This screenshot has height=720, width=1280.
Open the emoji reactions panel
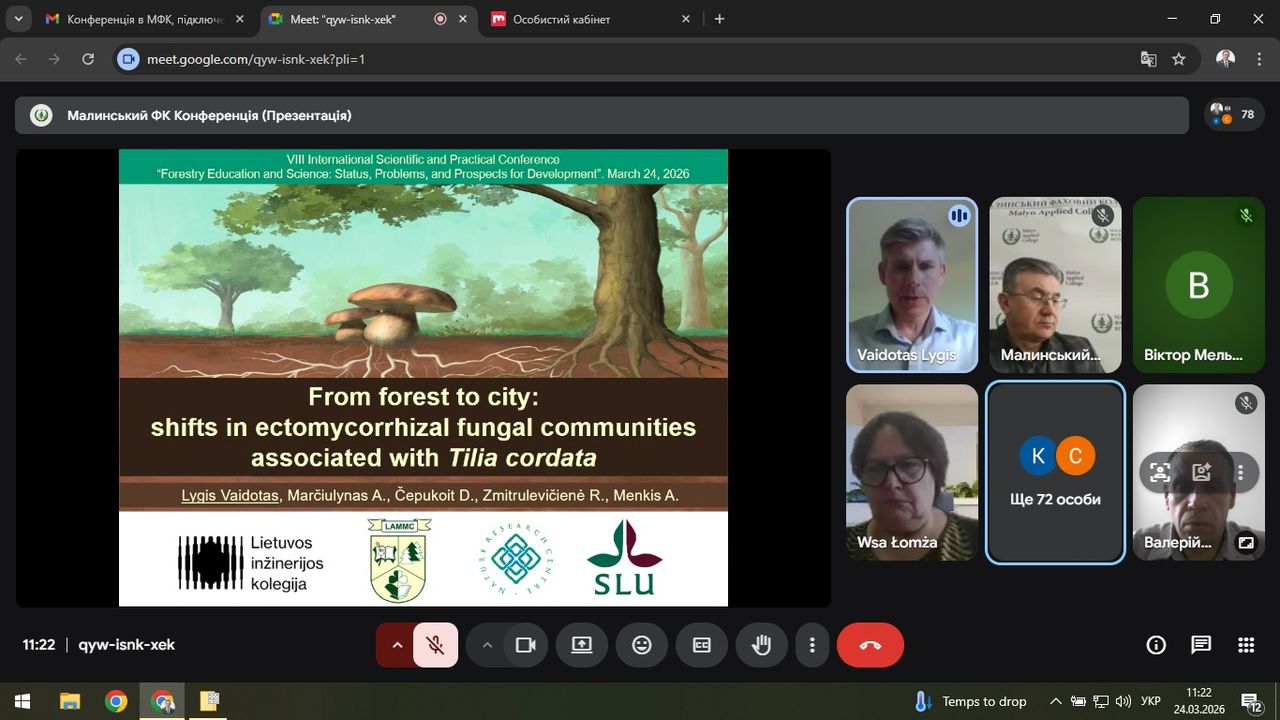pyautogui.click(x=642, y=645)
